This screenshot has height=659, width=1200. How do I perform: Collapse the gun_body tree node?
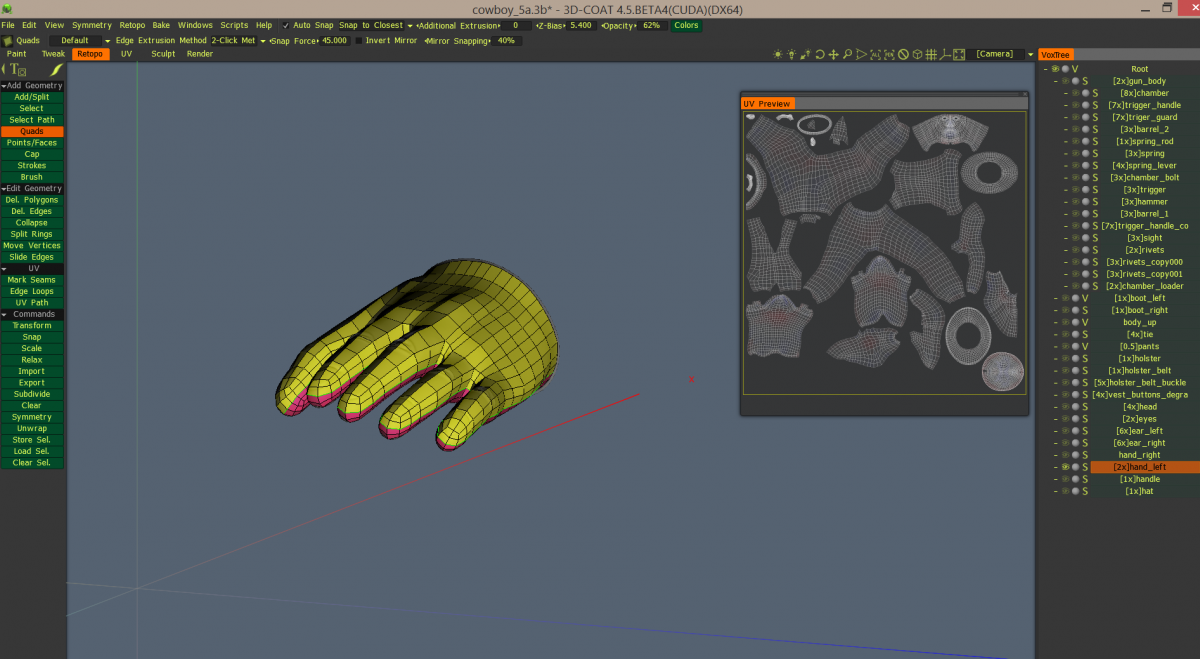click(1055, 81)
